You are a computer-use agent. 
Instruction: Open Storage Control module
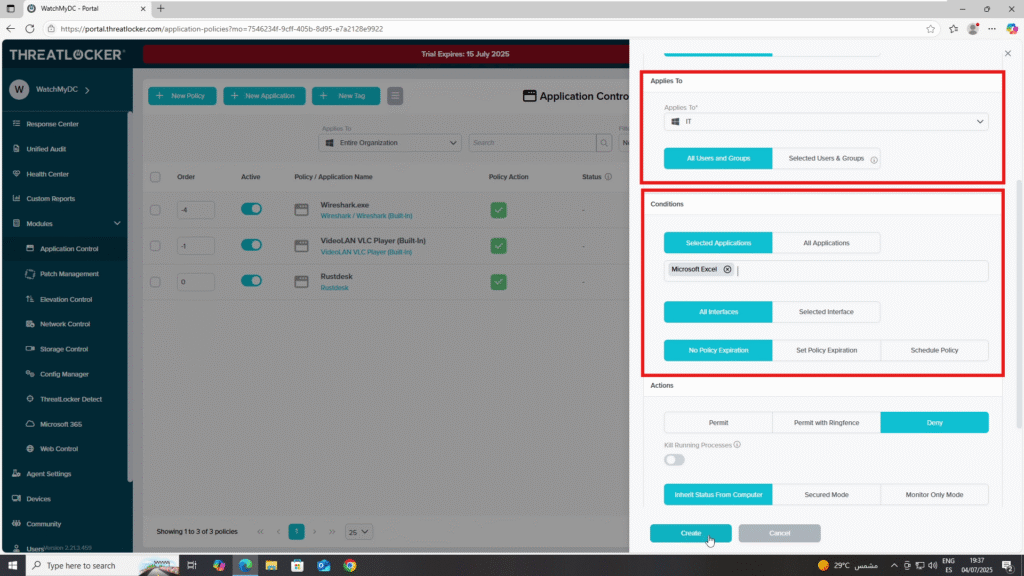63,349
